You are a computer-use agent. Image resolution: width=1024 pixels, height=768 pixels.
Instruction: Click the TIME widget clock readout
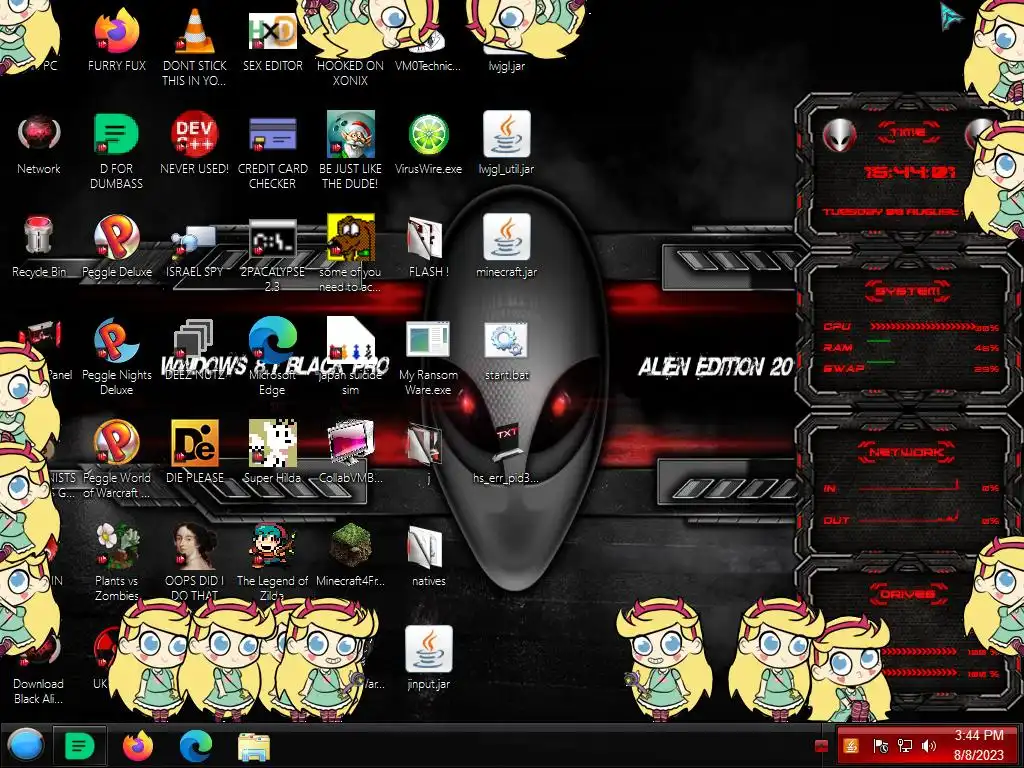point(909,172)
